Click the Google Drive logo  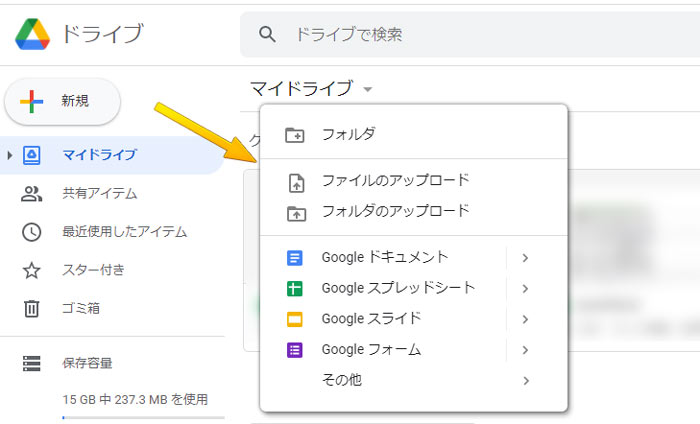32,34
